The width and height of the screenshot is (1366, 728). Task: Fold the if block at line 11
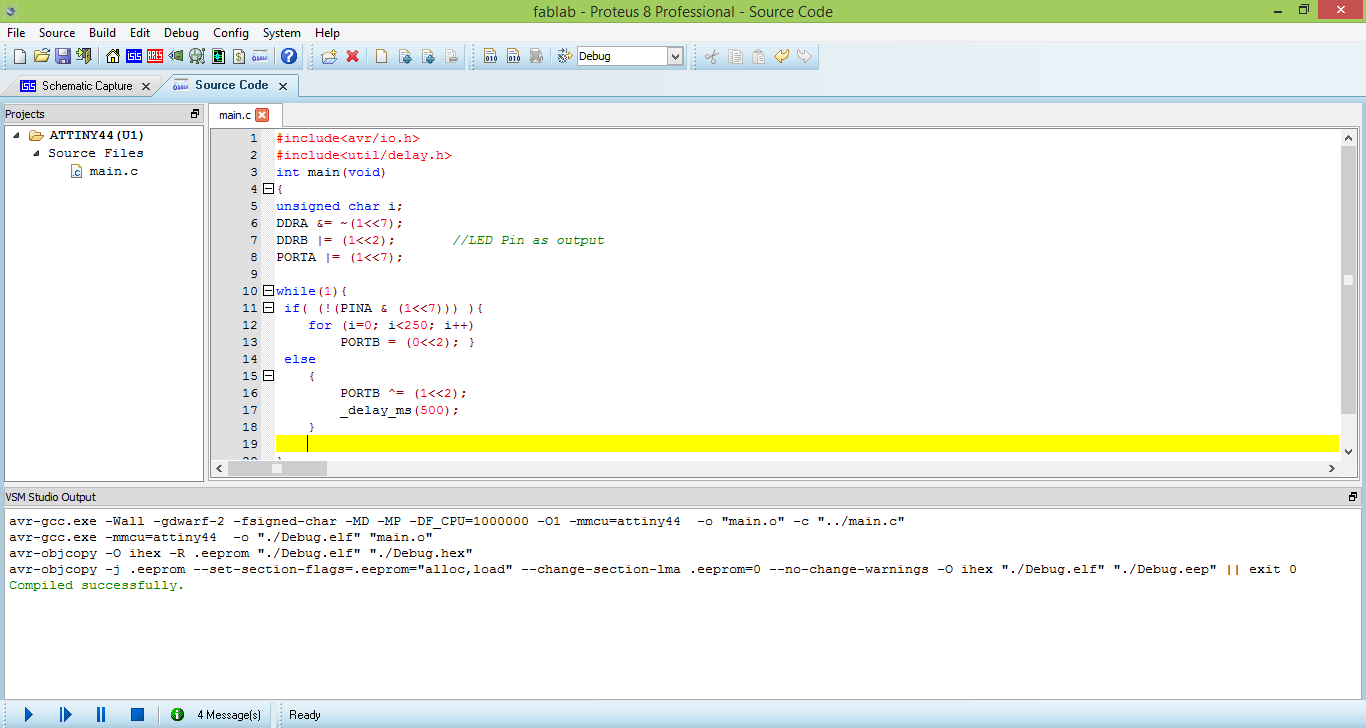(268, 308)
